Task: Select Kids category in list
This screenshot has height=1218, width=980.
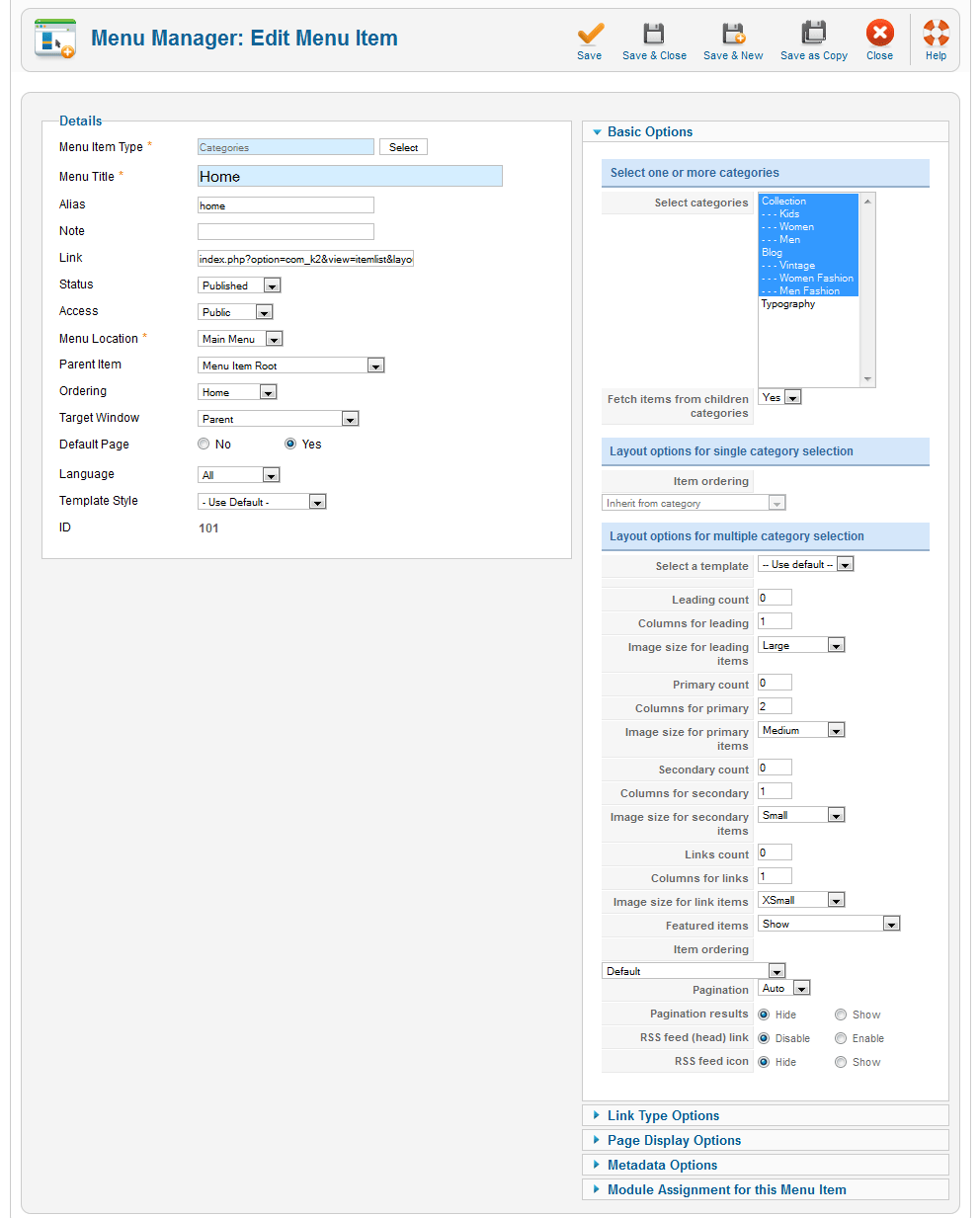Action: tap(809, 214)
